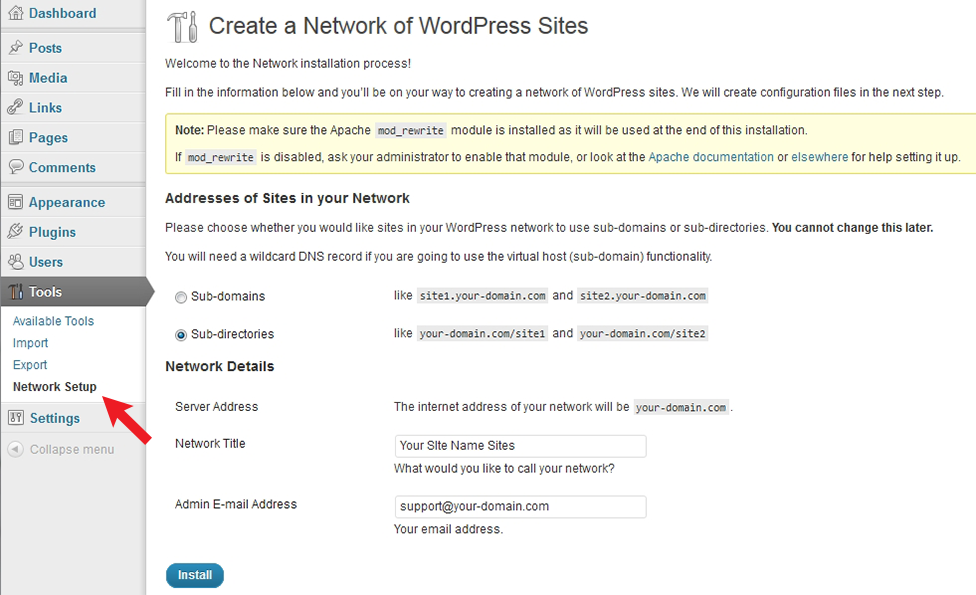Viewport: 976px width, 595px height.
Task: Click the Admin E-mail Address field
Action: [x=520, y=507]
